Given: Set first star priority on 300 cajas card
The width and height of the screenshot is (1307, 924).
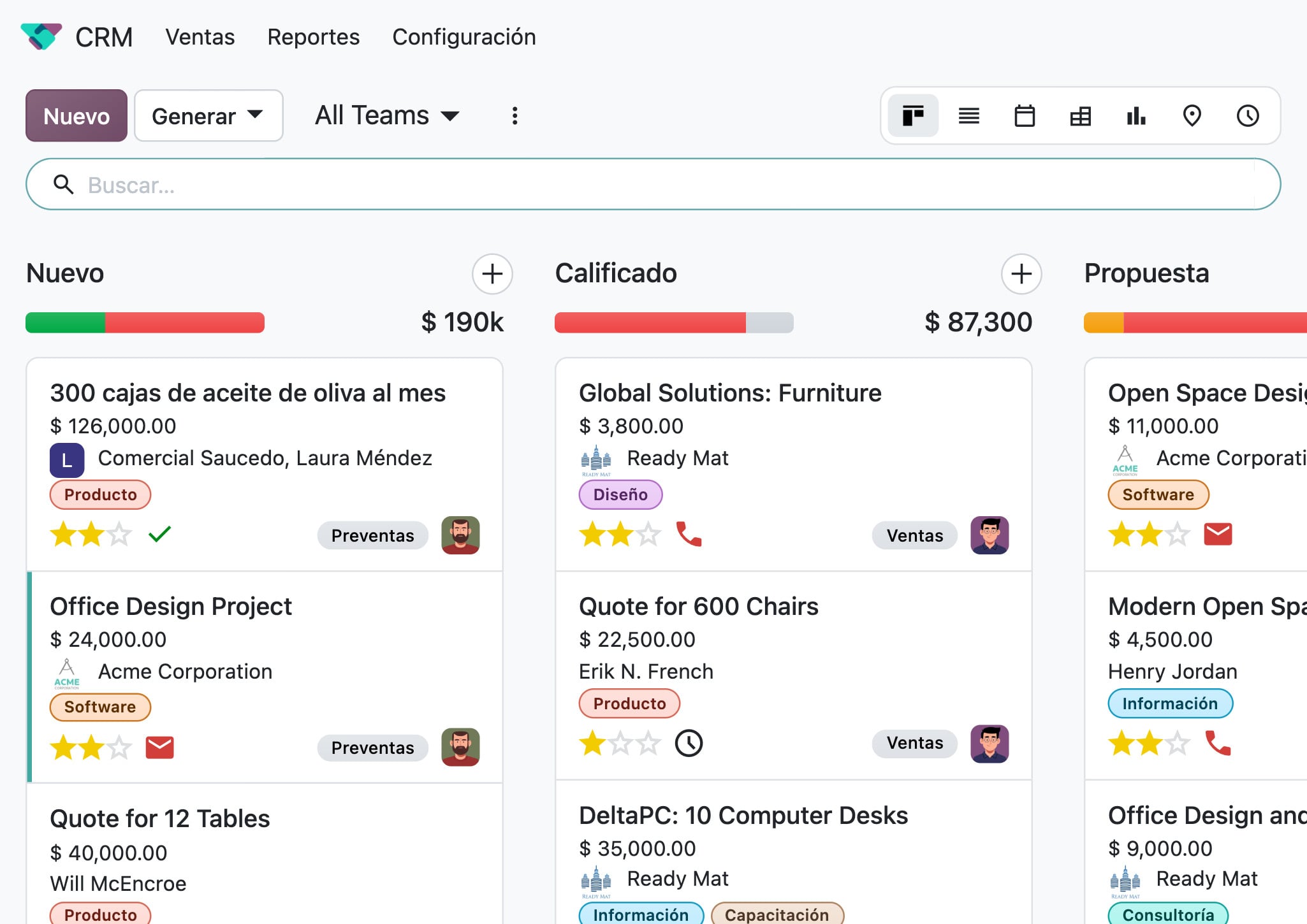Looking at the screenshot, I should (63, 534).
